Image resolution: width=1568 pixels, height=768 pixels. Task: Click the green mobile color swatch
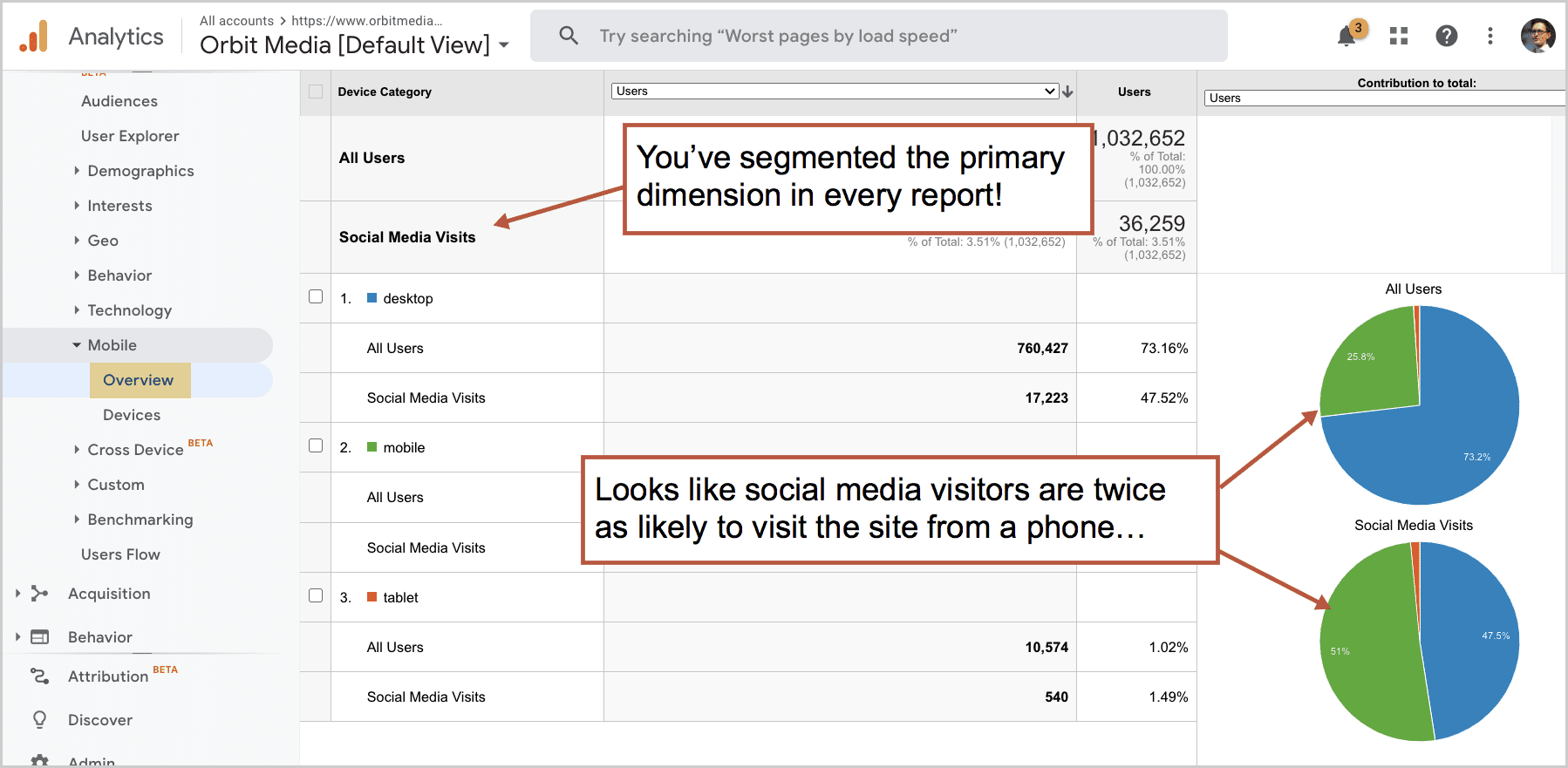(x=372, y=447)
